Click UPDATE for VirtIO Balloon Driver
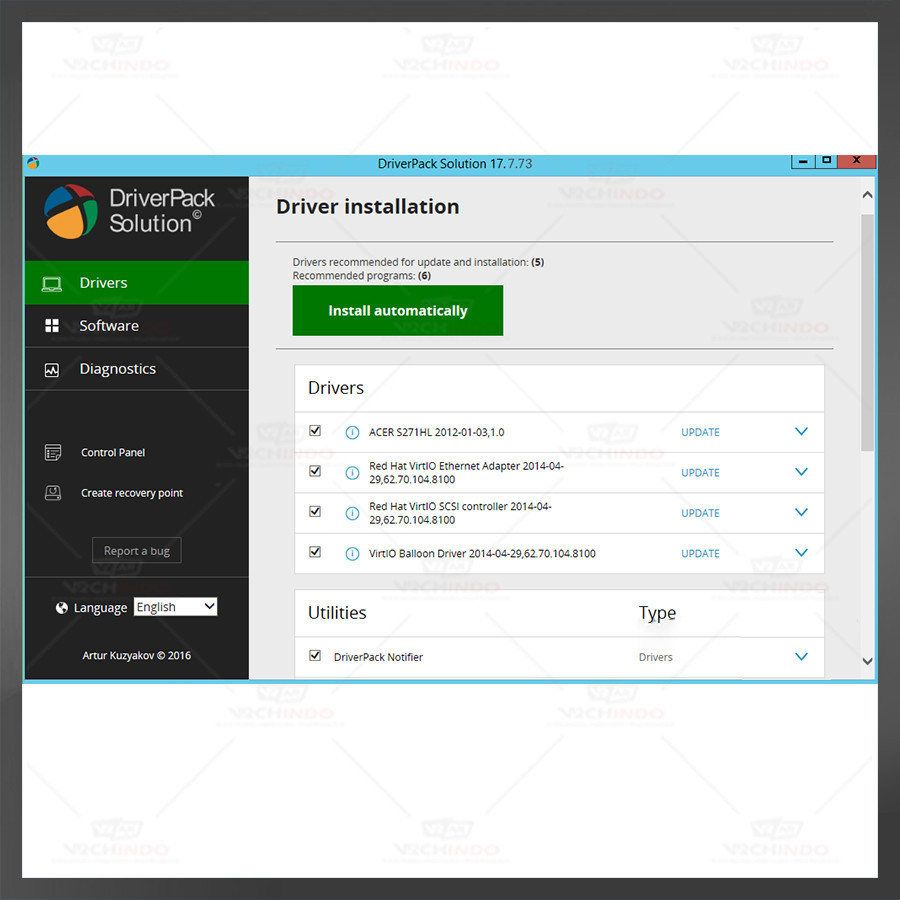 pyautogui.click(x=700, y=553)
